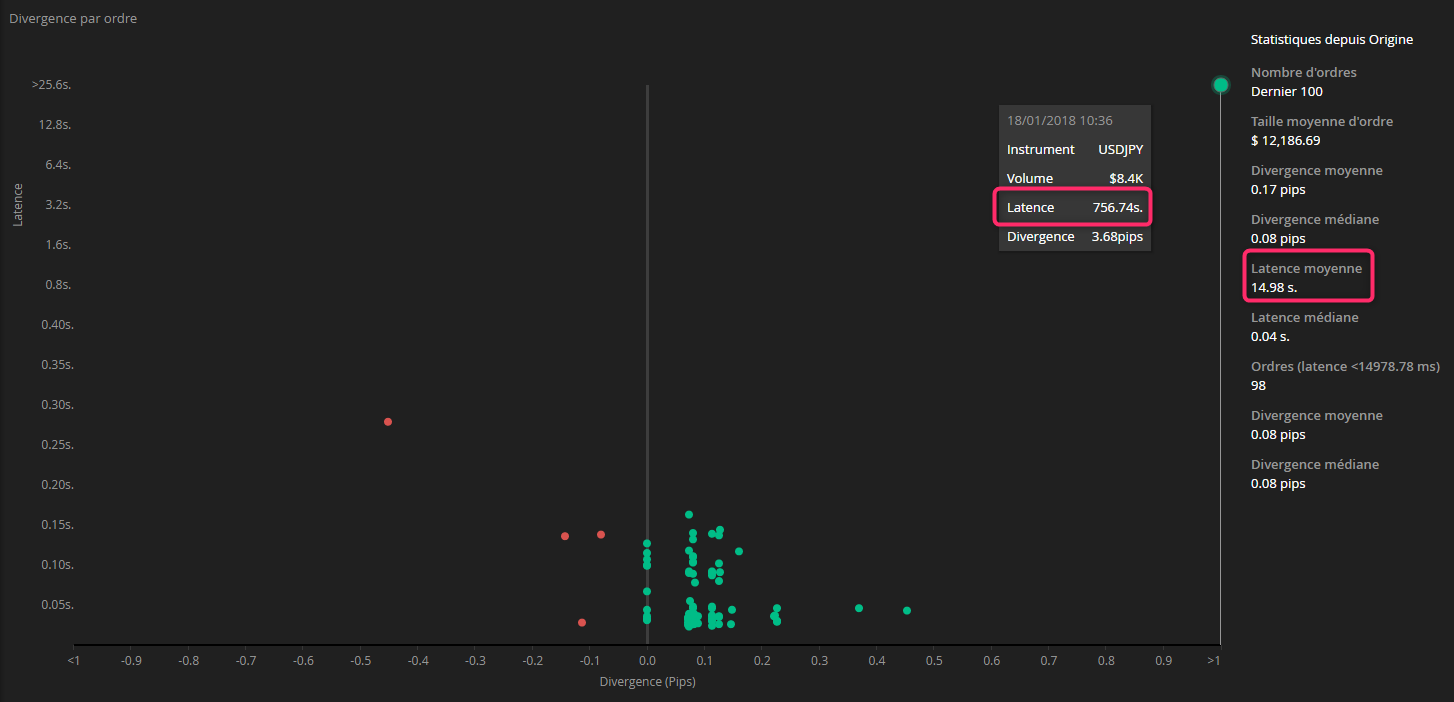
Task: Click the 'USDJPY' instrument in the tooltip
Action: (1120, 150)
